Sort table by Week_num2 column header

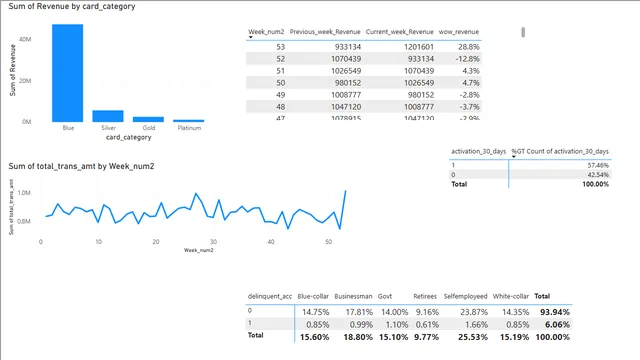click(x=266, y=32)
